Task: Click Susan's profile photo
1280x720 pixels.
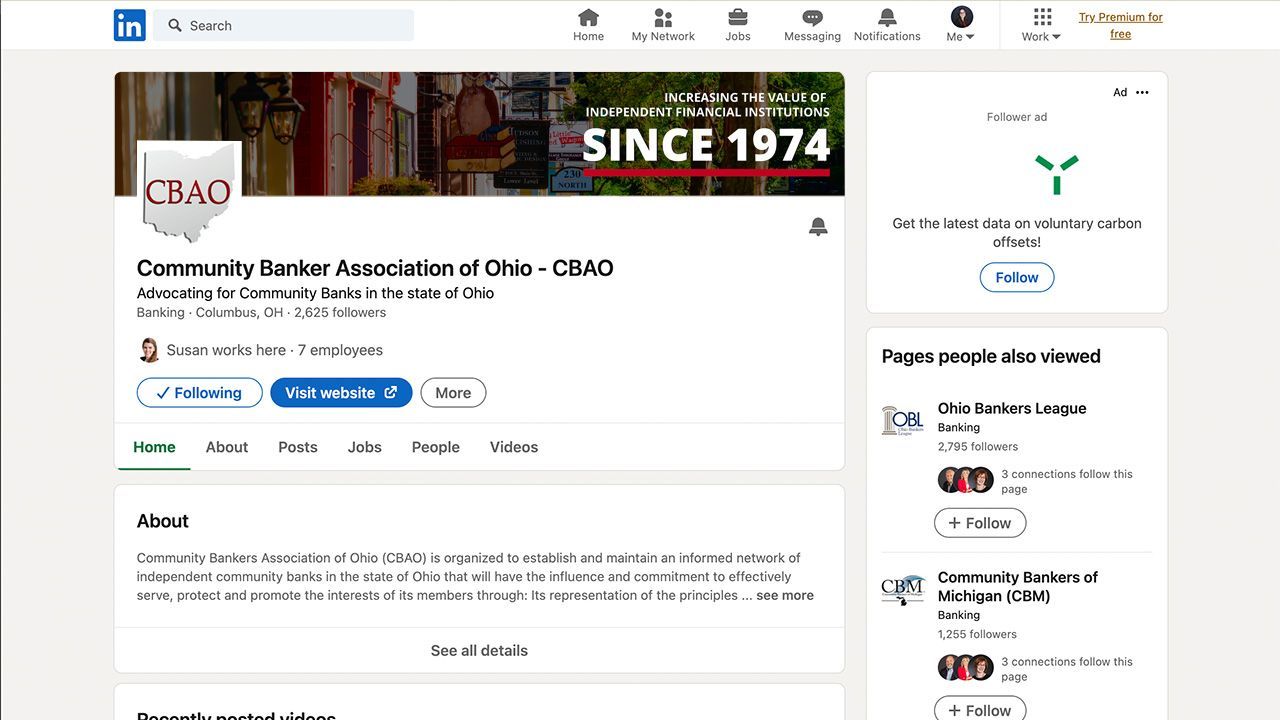Action: point(149,350)
